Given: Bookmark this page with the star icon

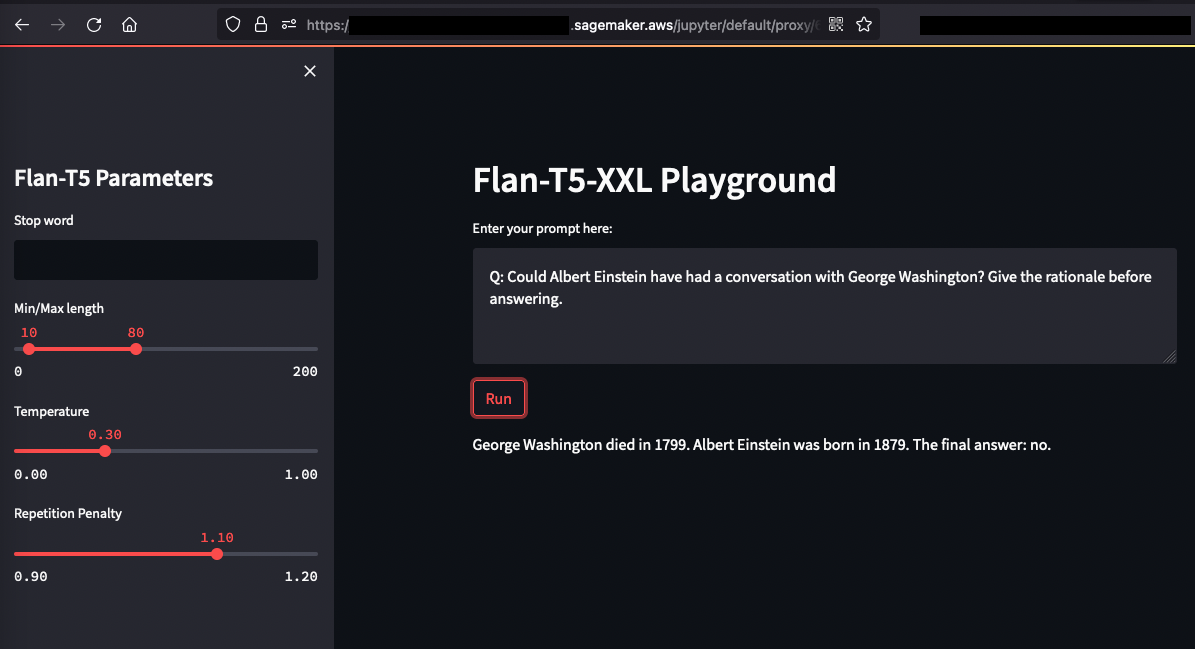Looking at the screenshot, I should point(864,24).
